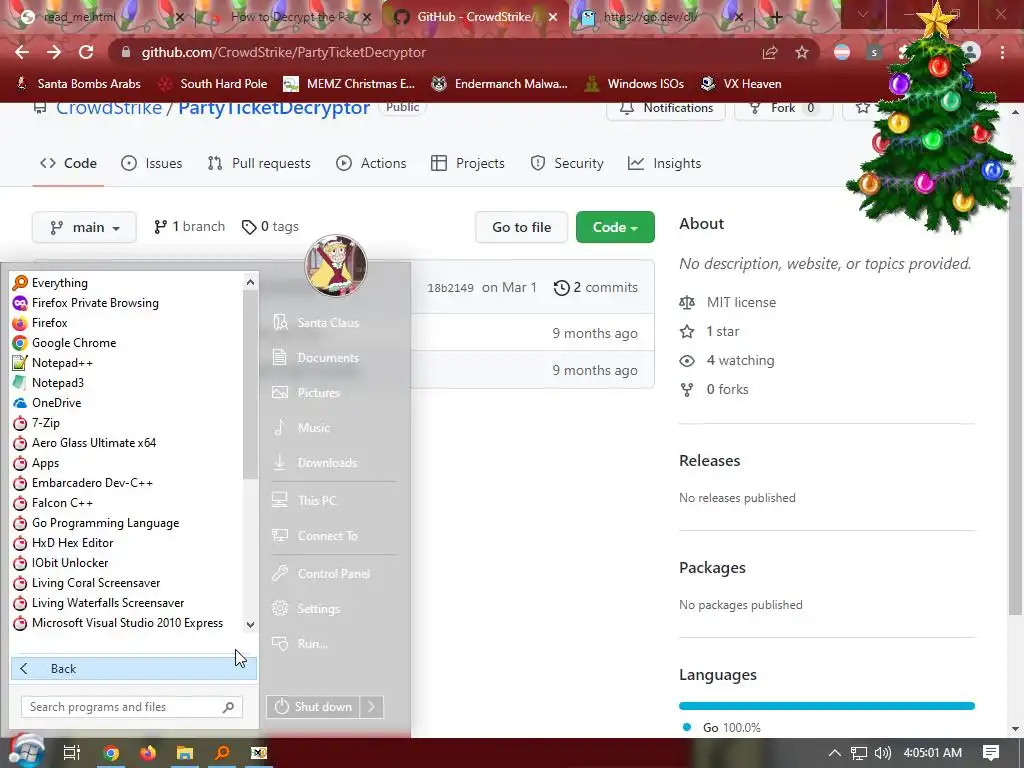Expand shut down options arrow

coord(372,707)
